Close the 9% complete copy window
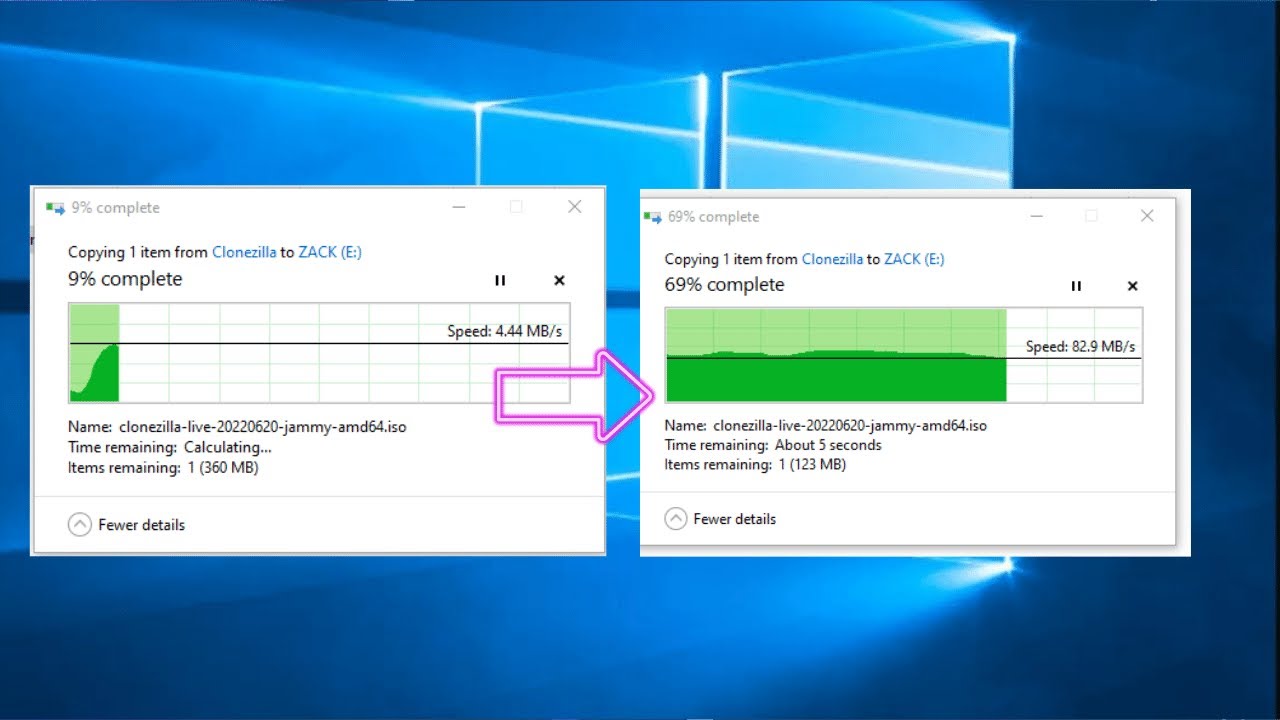This screenshot has width=1280, height=720. coord(574,207)
